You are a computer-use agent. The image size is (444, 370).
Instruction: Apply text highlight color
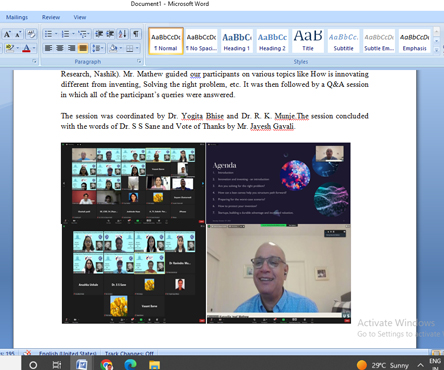pyautogui.click(x=9, y=48)
